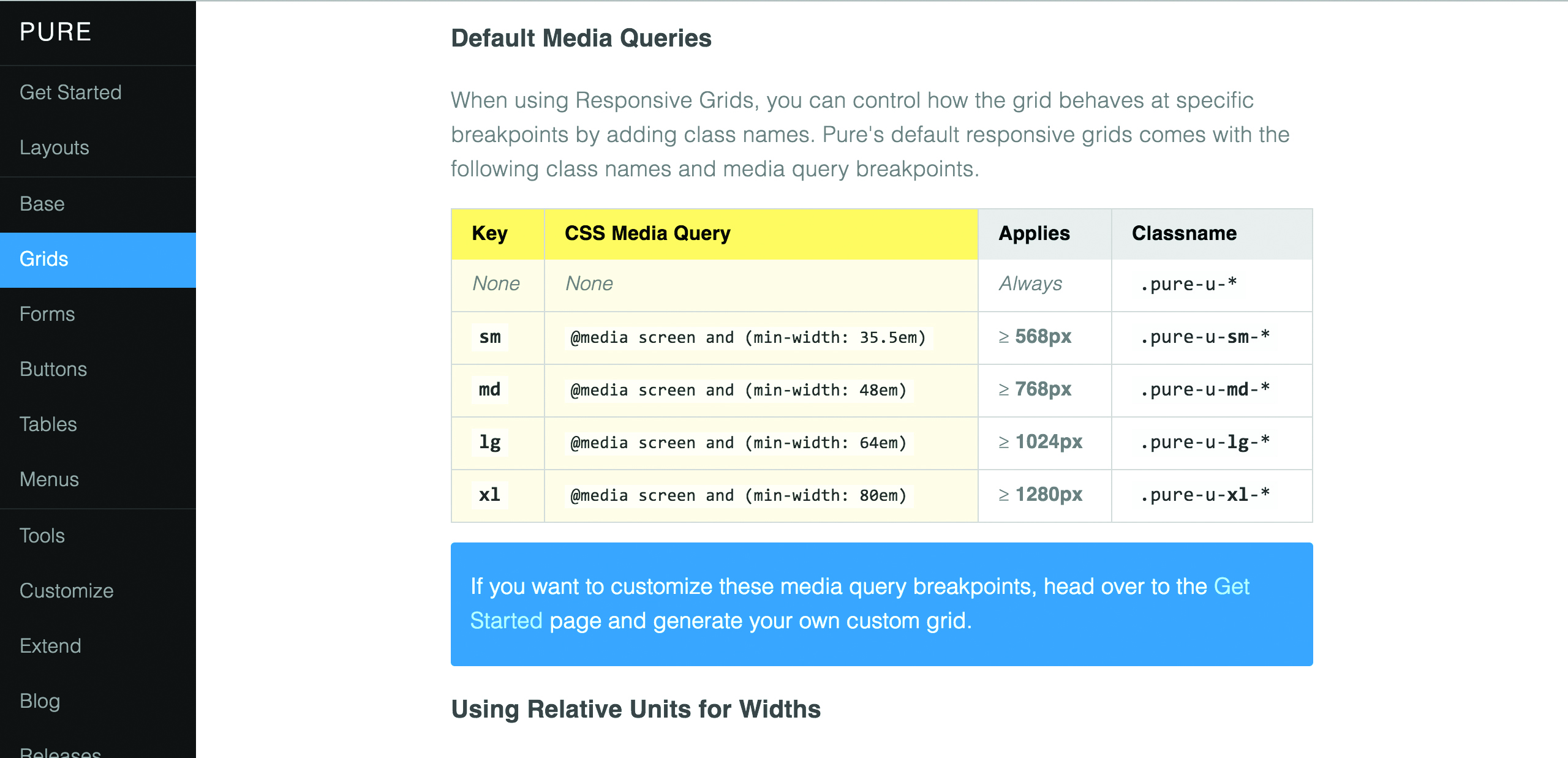Open the Blog link in sidebar

click(x=40, y=701)
